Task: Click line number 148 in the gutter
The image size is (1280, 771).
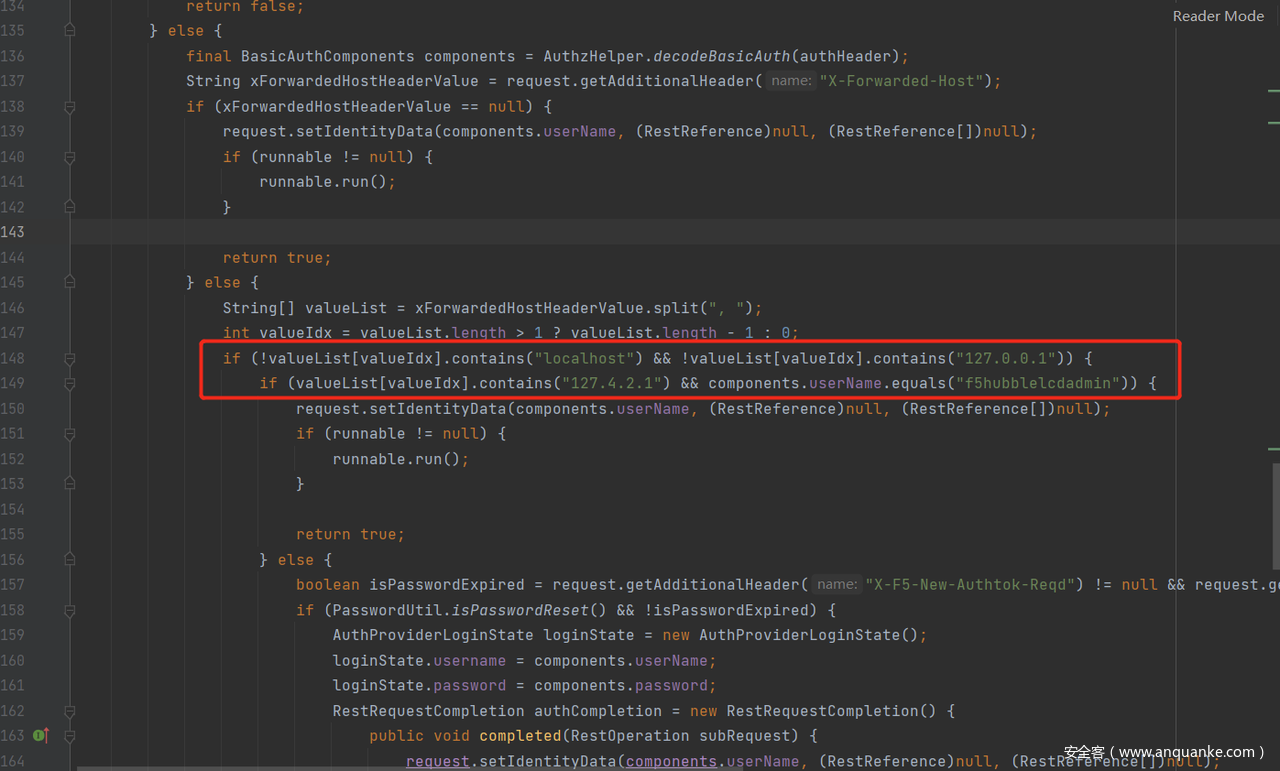Action: coord(13,358)
